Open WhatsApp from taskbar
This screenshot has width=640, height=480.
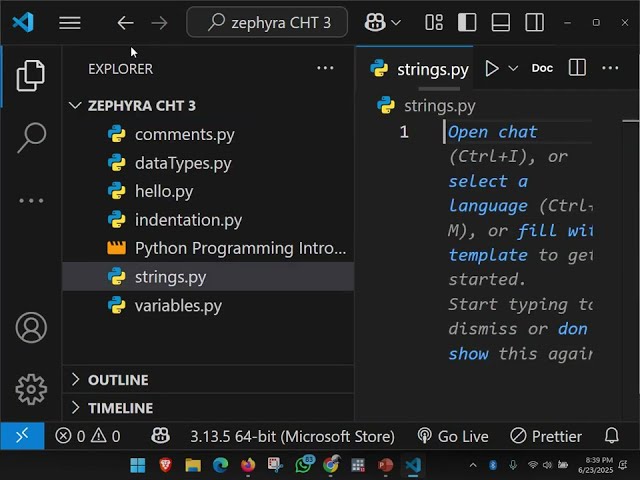[304, 464]
